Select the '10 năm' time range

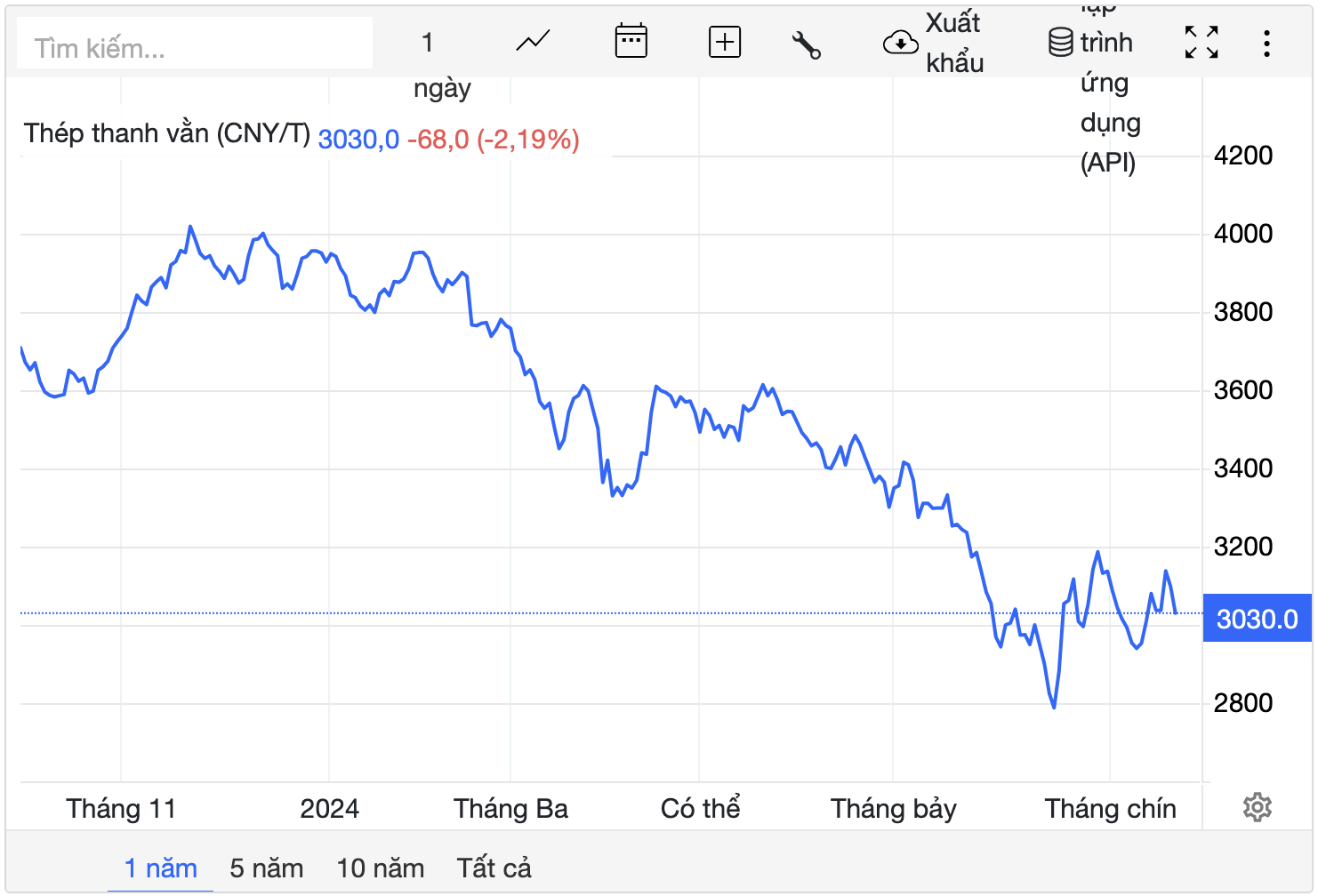381,868
